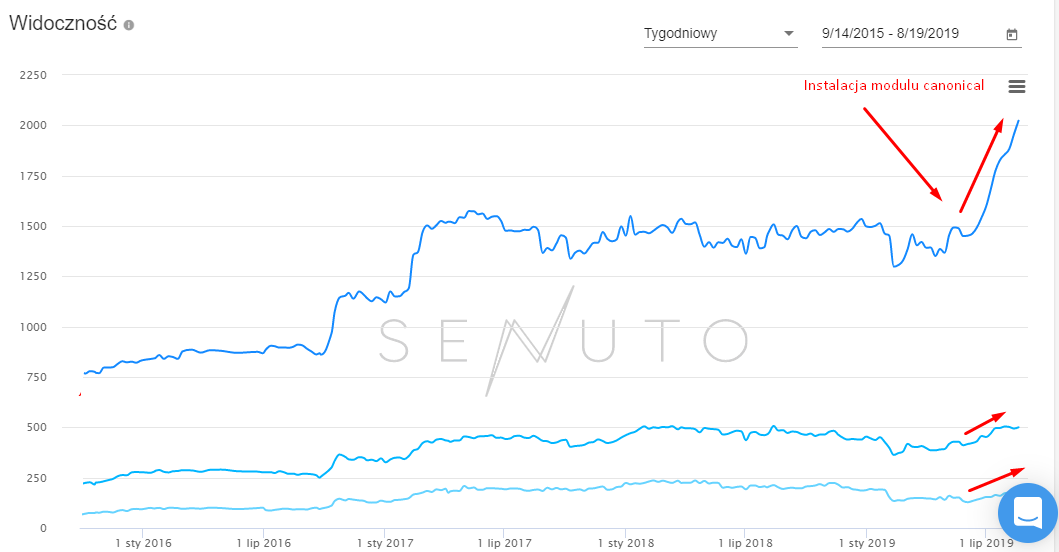Click the long red arrow pointing down-right

coord(902,153)
